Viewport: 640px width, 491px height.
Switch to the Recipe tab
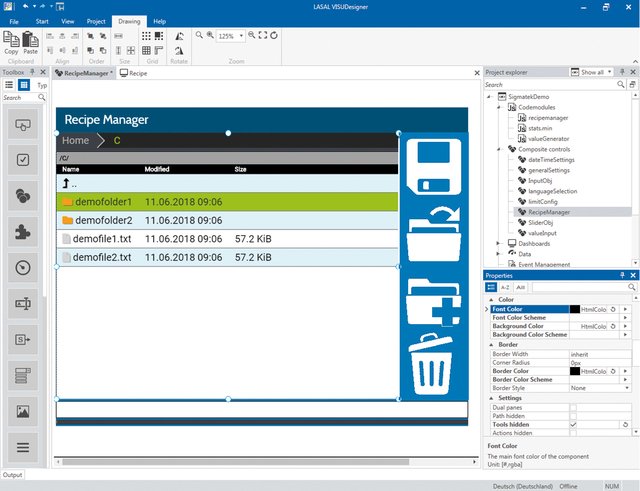(133, 73)
